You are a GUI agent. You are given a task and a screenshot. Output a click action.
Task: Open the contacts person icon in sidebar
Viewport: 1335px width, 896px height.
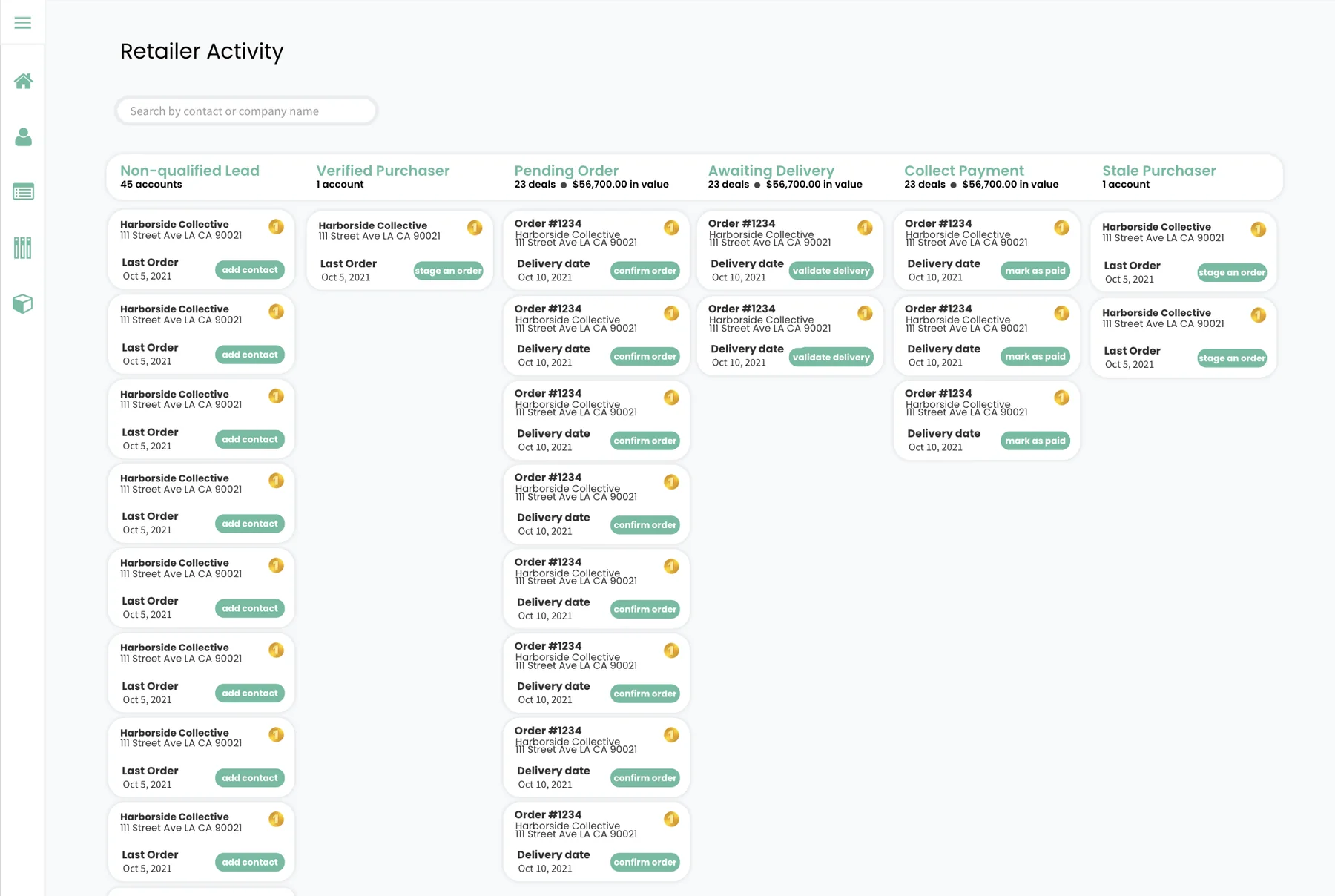[x=23, y=136]
